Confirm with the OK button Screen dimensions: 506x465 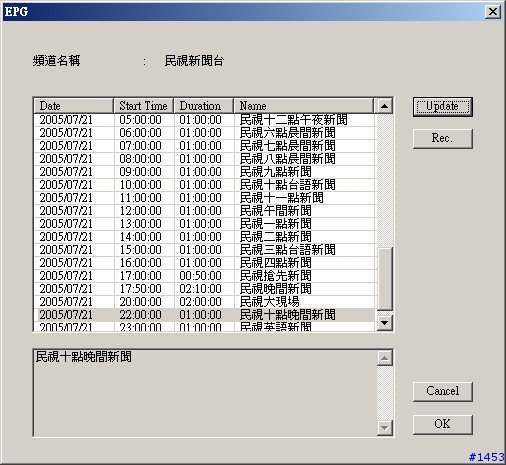pyautogui.click(x=443, y=424)
